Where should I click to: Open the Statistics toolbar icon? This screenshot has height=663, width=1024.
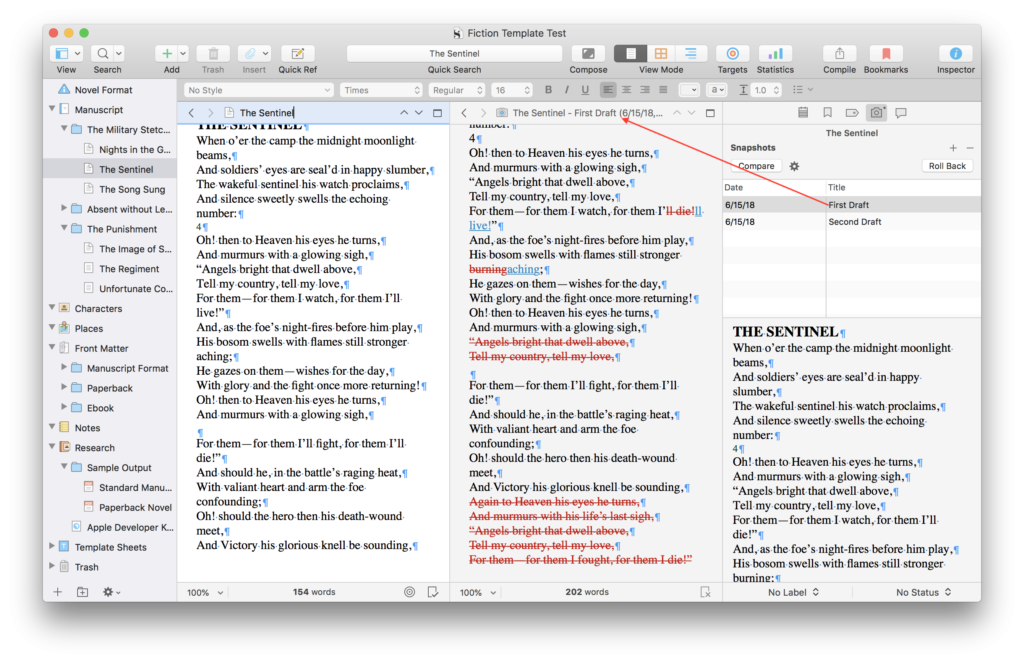pos(775,54)
